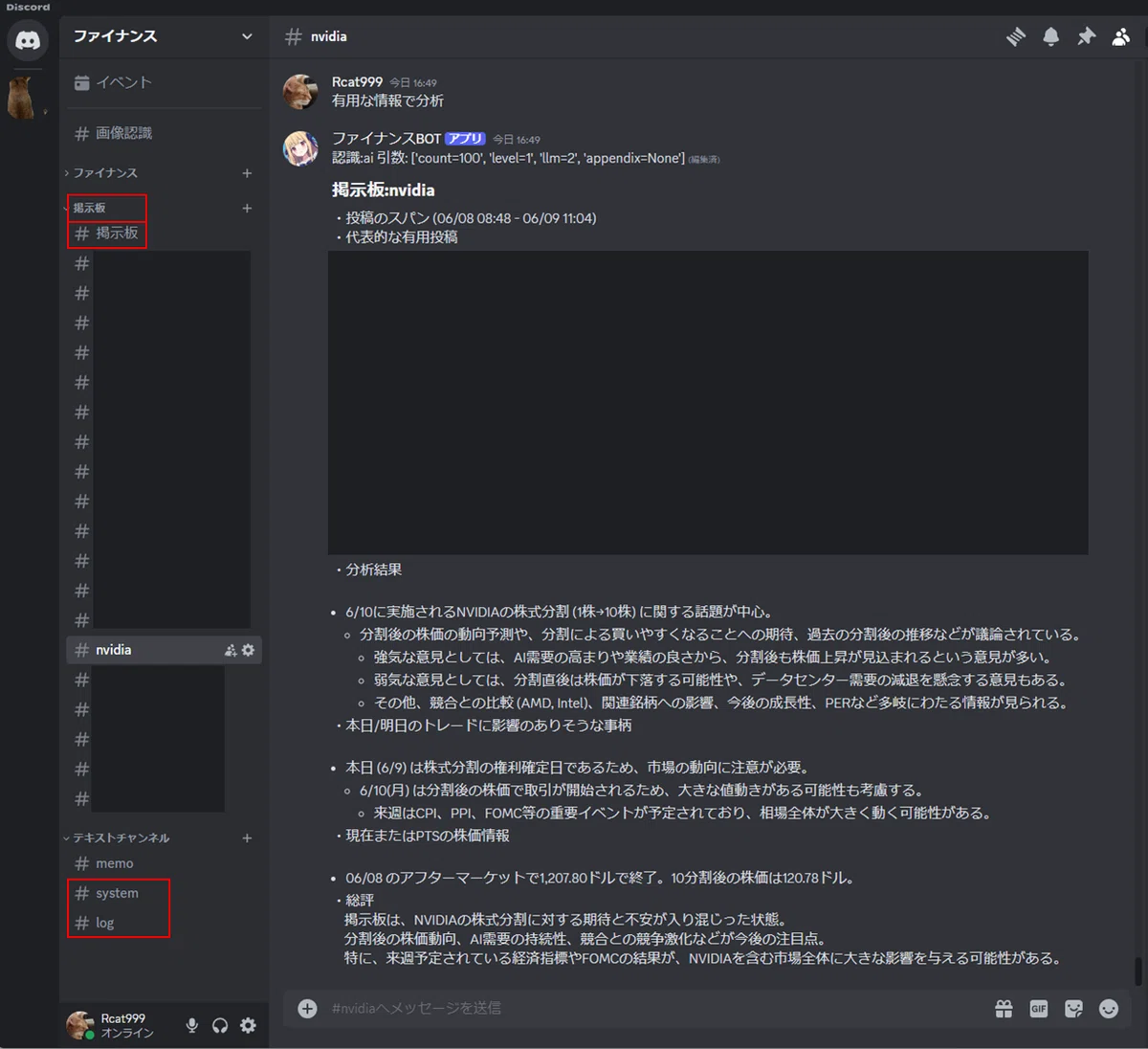
Task: Open the memo channel
Action: click(163, 863)
